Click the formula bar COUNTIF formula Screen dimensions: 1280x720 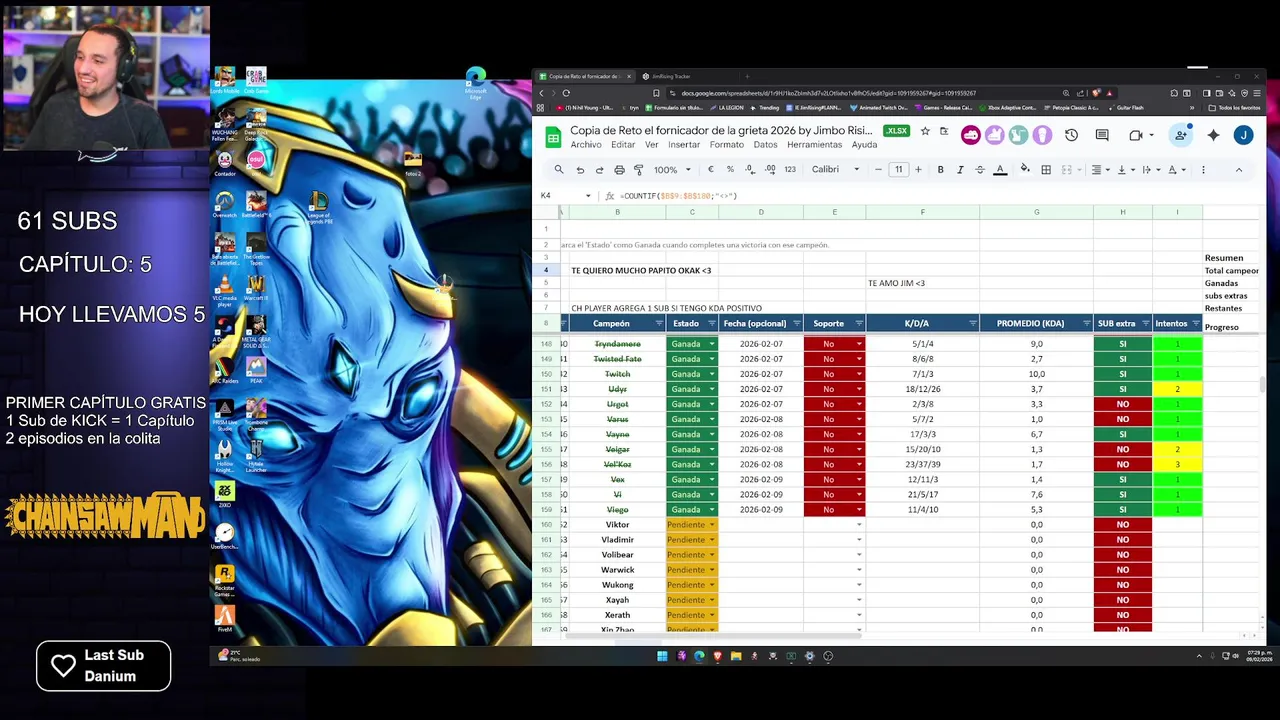pyautogui.click(x=678, y=196)
